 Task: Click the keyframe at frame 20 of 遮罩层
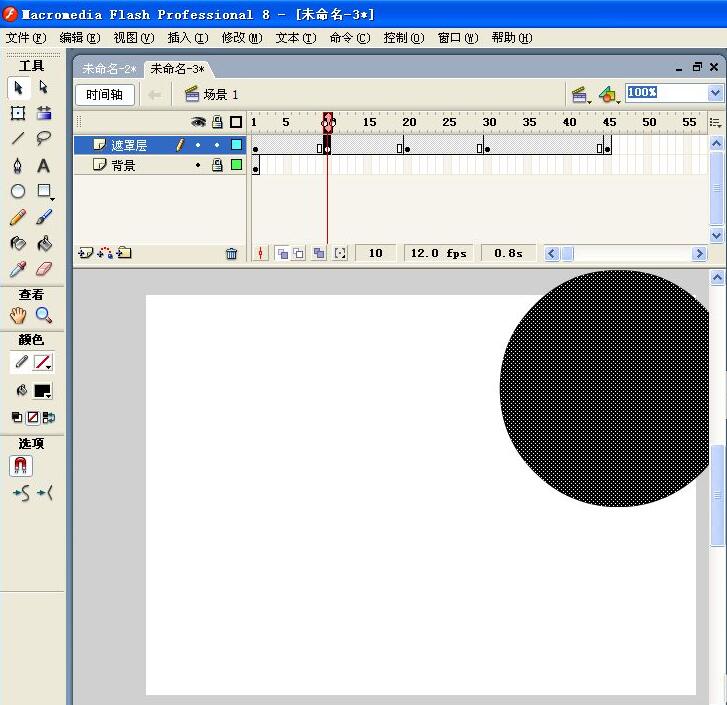click(407, 149)
